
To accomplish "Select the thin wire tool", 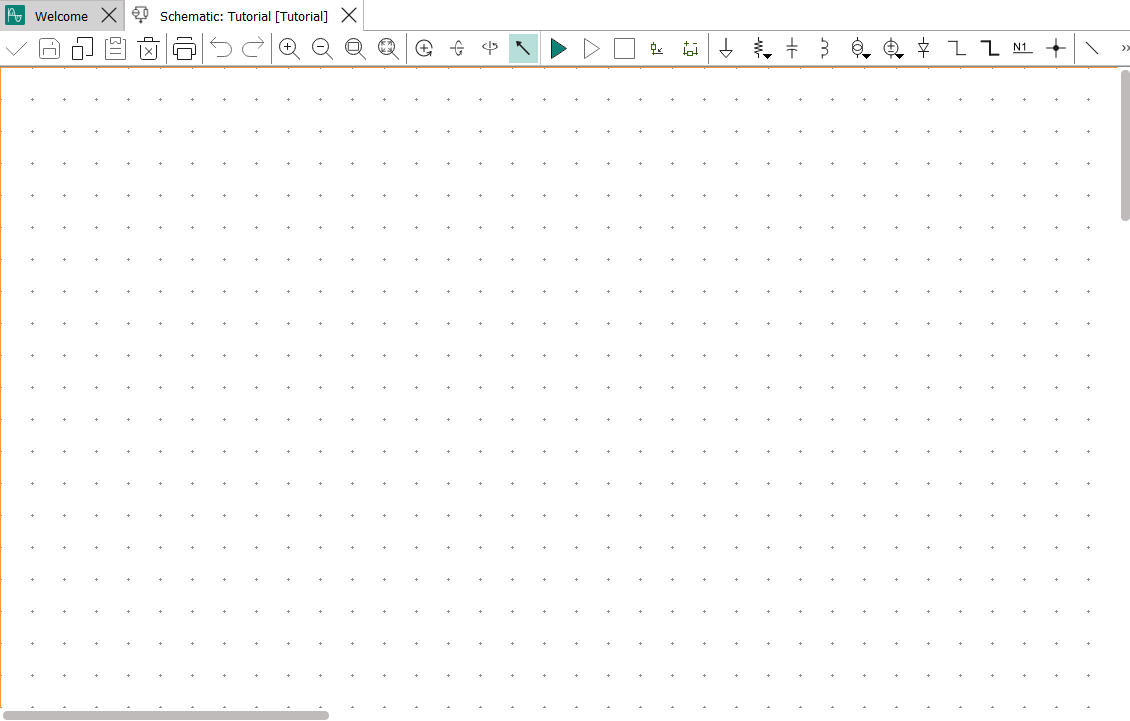I will (x=956, y=49).
